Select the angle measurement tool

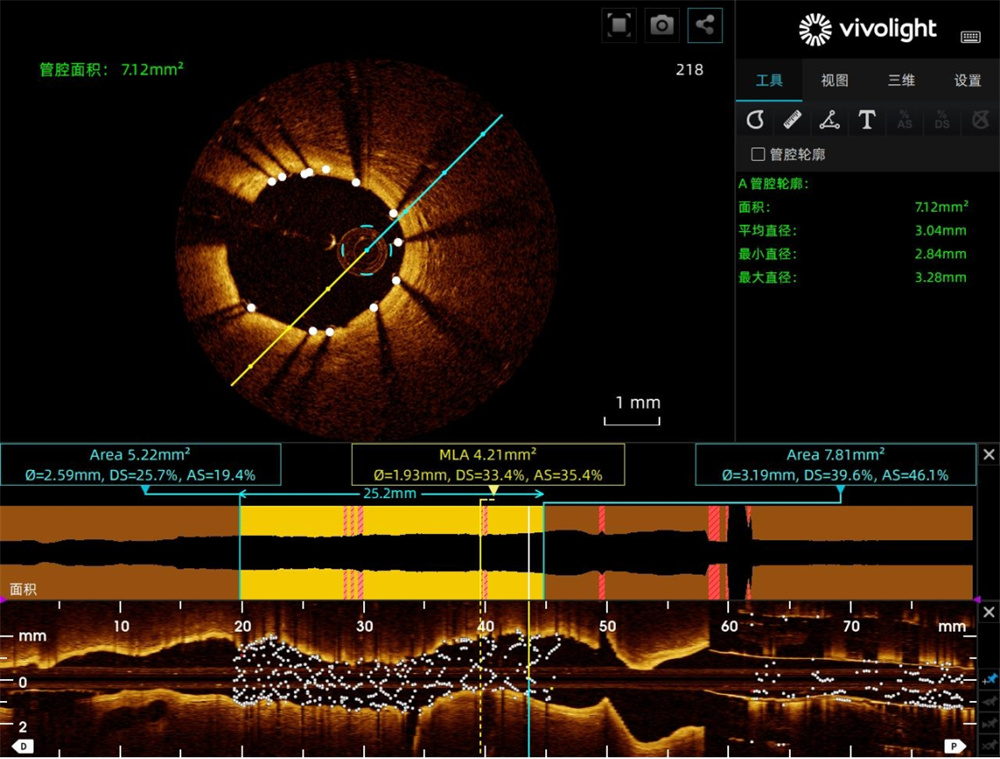click(x=829, y=119)
